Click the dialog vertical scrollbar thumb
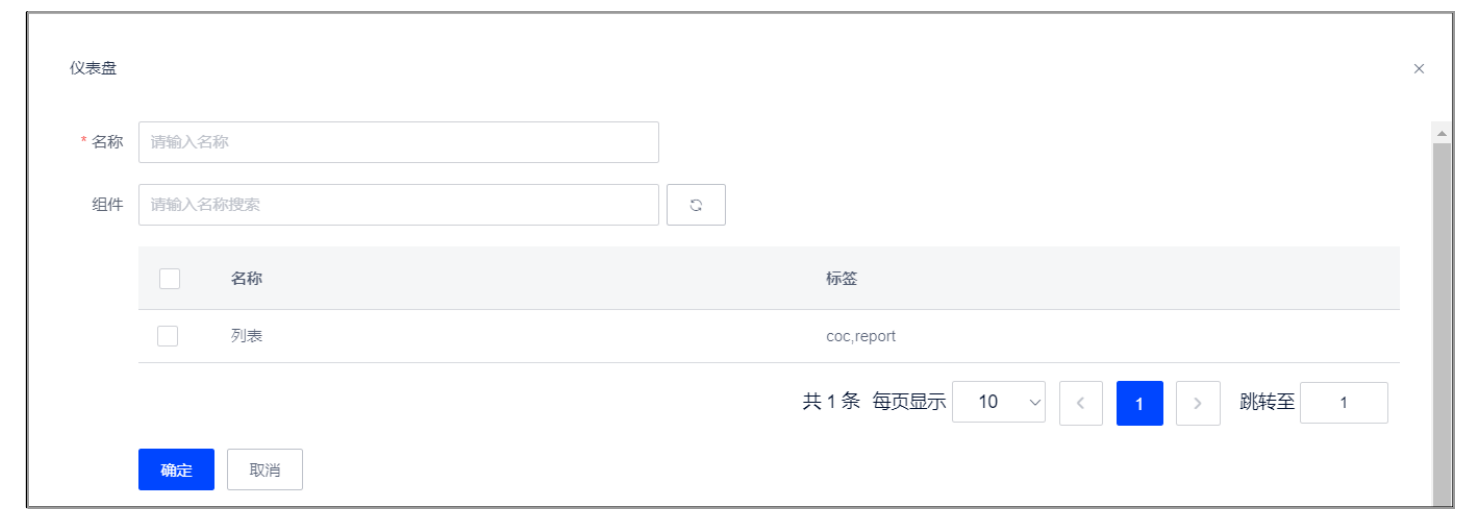This screenshot has height=520, width=1478. click(x=1442, y=325)
